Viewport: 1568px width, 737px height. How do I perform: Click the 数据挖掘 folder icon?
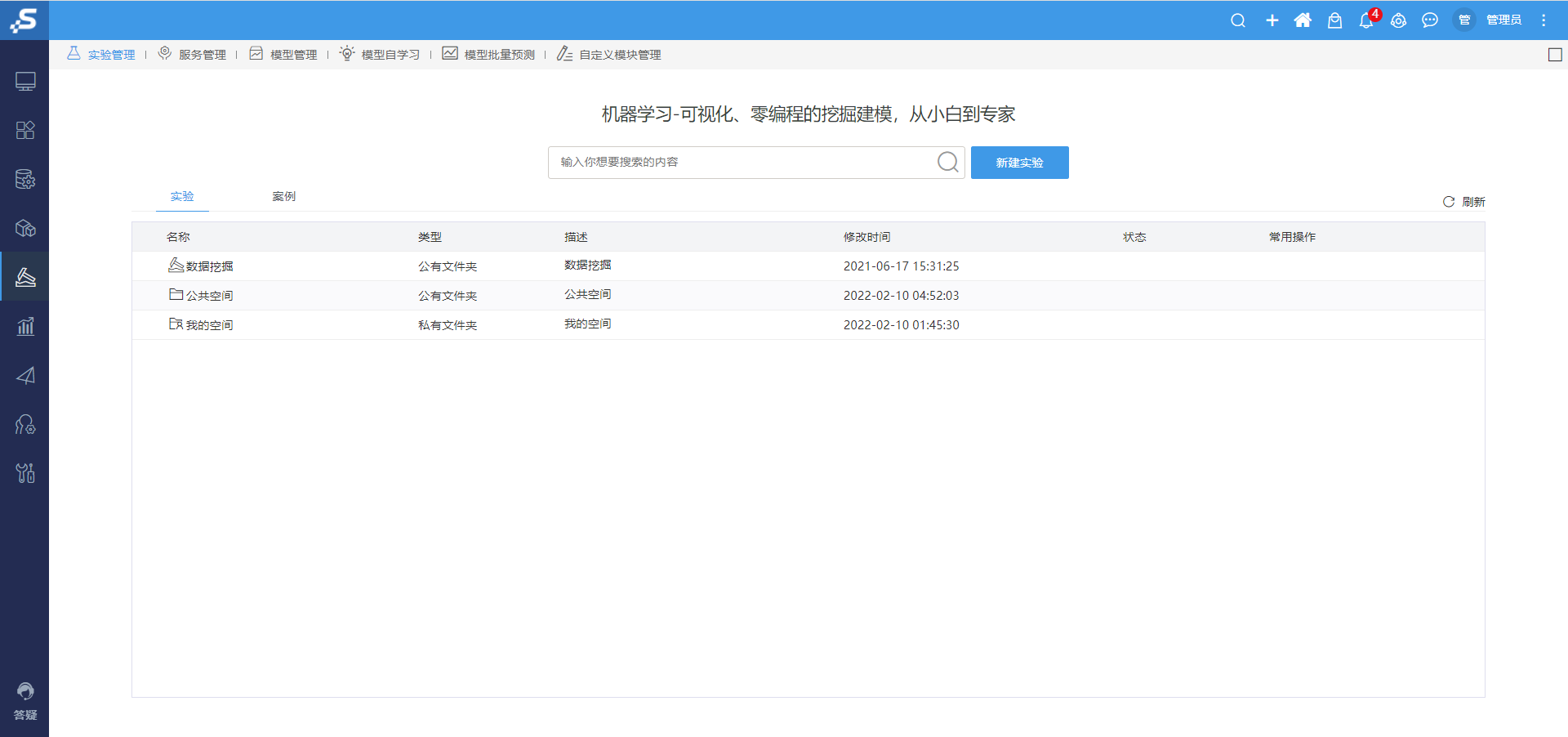tap(176, 265)
